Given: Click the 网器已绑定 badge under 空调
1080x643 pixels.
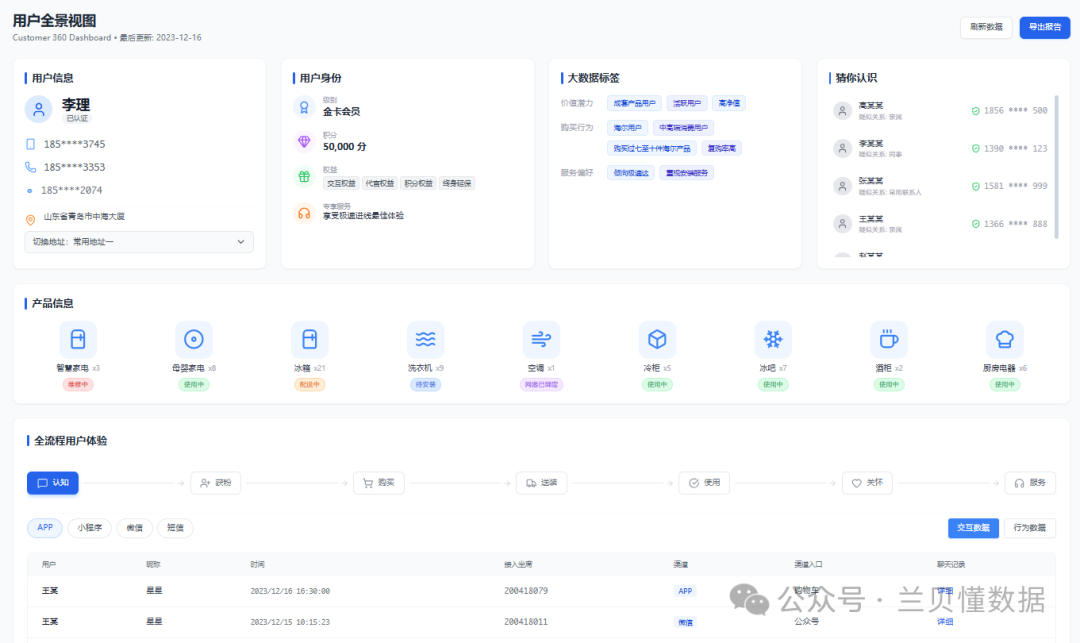Looking at the screenshot, I should click(x=541, y=384).
